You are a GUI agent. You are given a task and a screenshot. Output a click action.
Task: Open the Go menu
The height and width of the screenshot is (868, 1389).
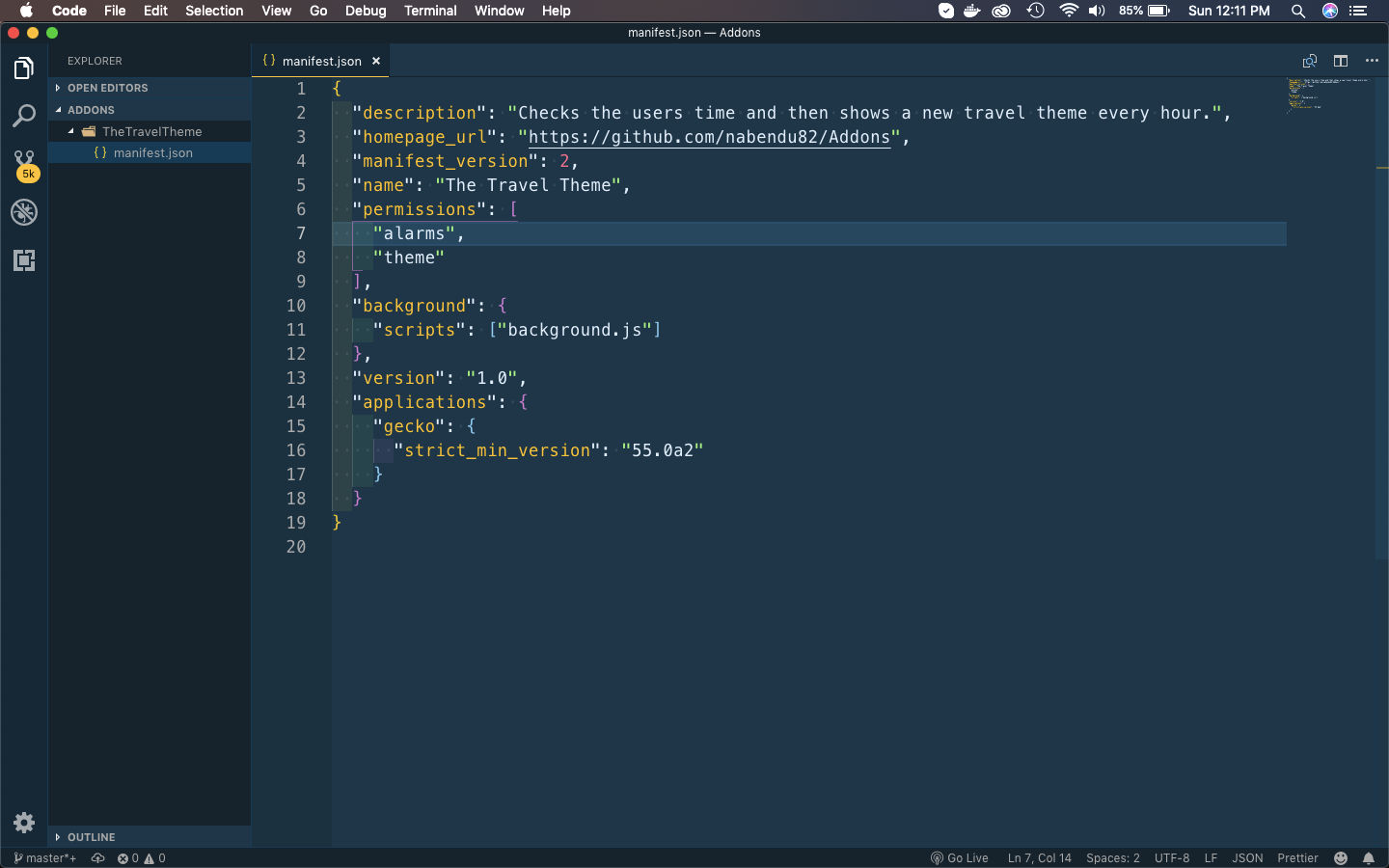click(x=318, y=11)
